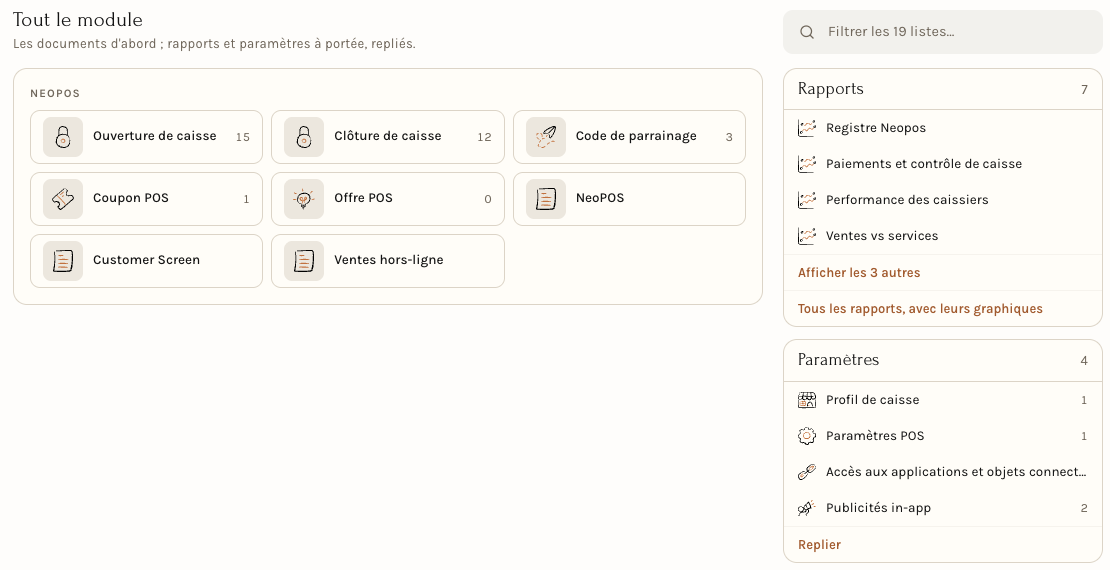The image size is (1110, 570).
Task: Open the Paramètres POS setting
Action: (x=943, y=436)
